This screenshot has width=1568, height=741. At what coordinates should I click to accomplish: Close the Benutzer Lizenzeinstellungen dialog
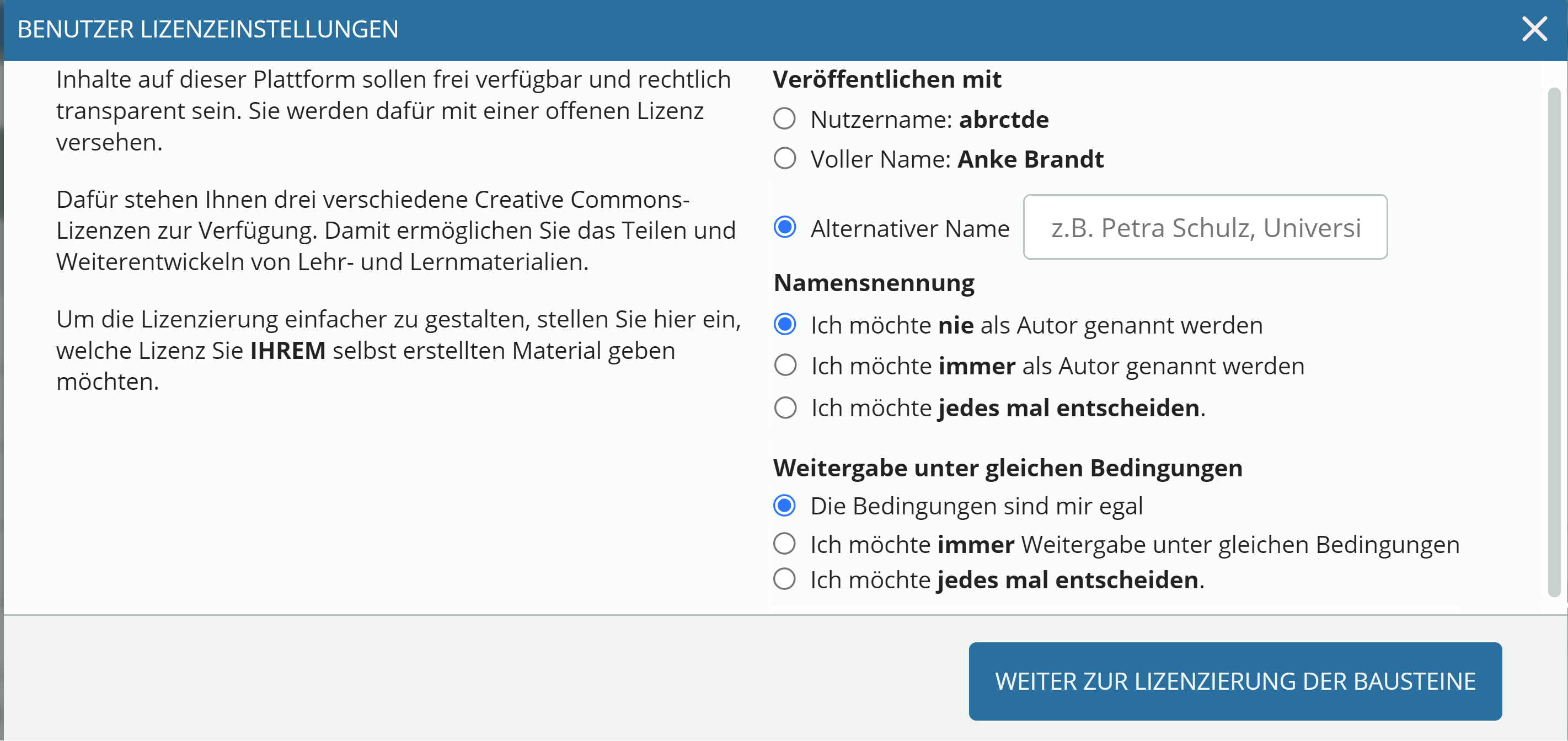pyautogui.click(x=1534, y=29)
